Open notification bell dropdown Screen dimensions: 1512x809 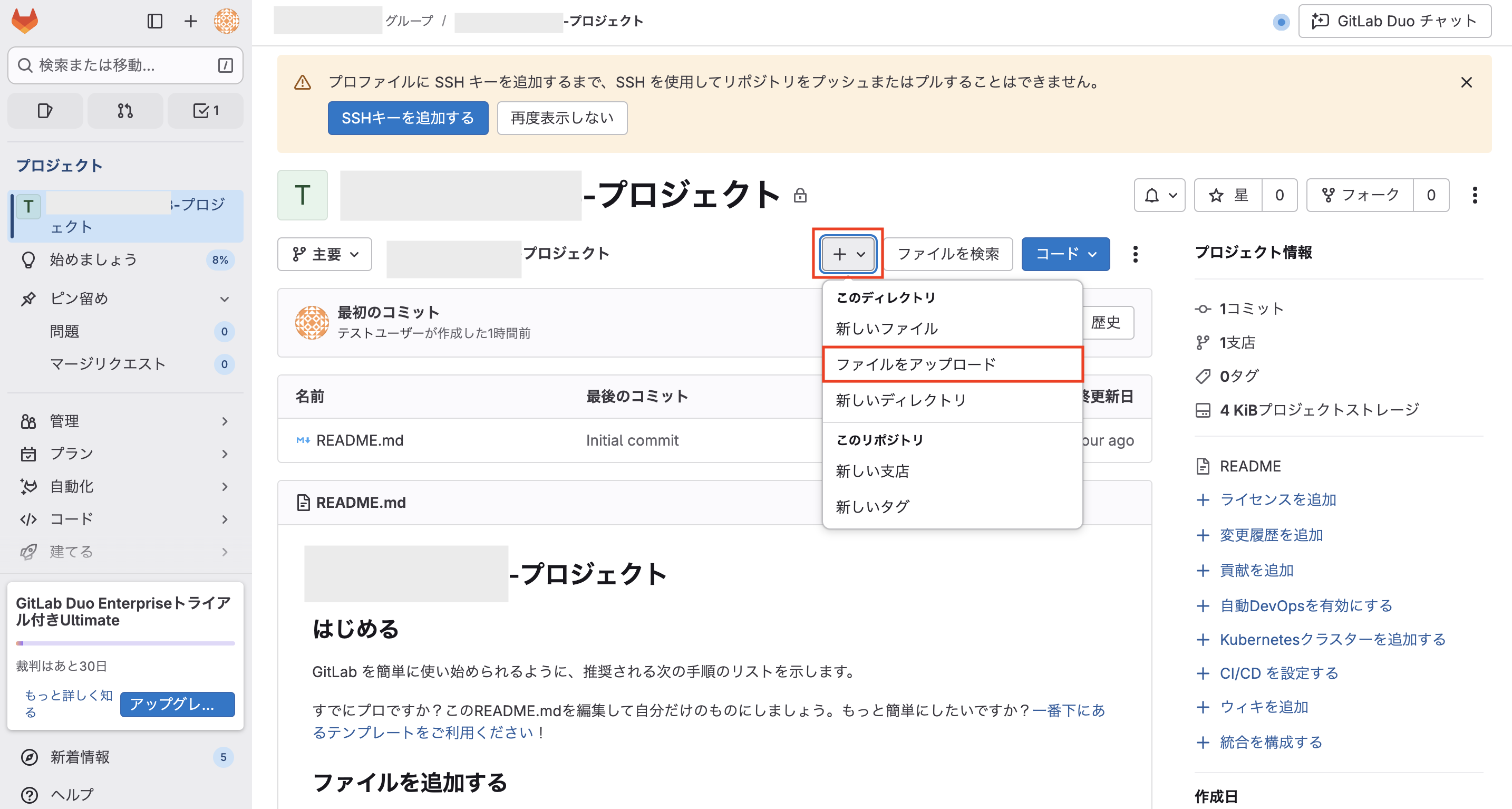click(1160, 195)
